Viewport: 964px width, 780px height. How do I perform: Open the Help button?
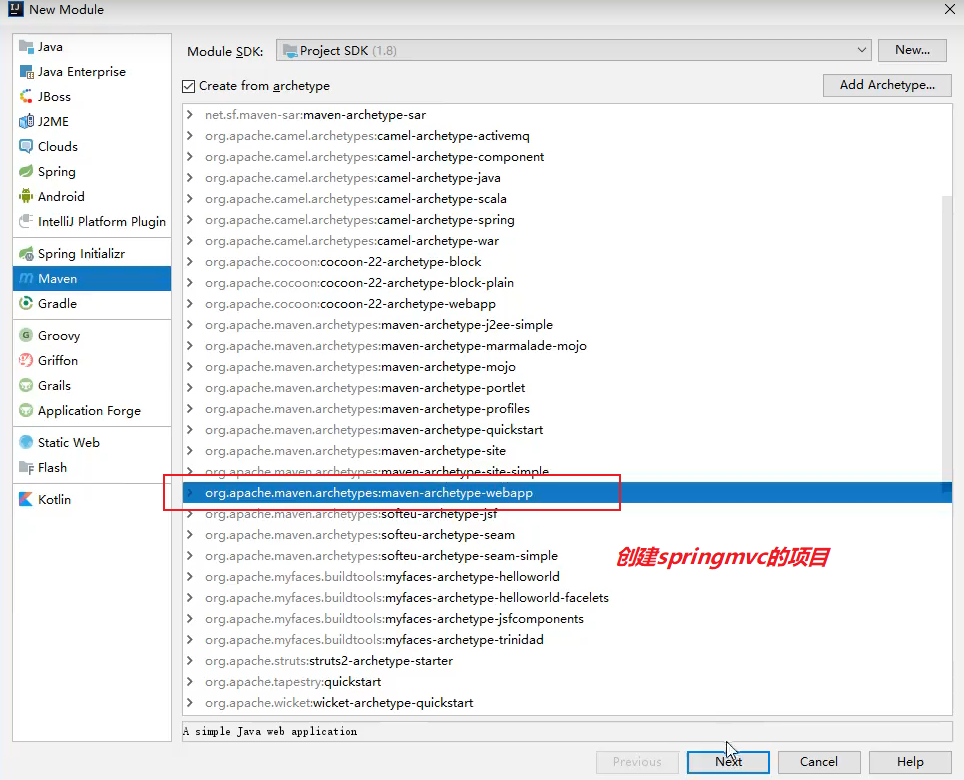[910, 762]
